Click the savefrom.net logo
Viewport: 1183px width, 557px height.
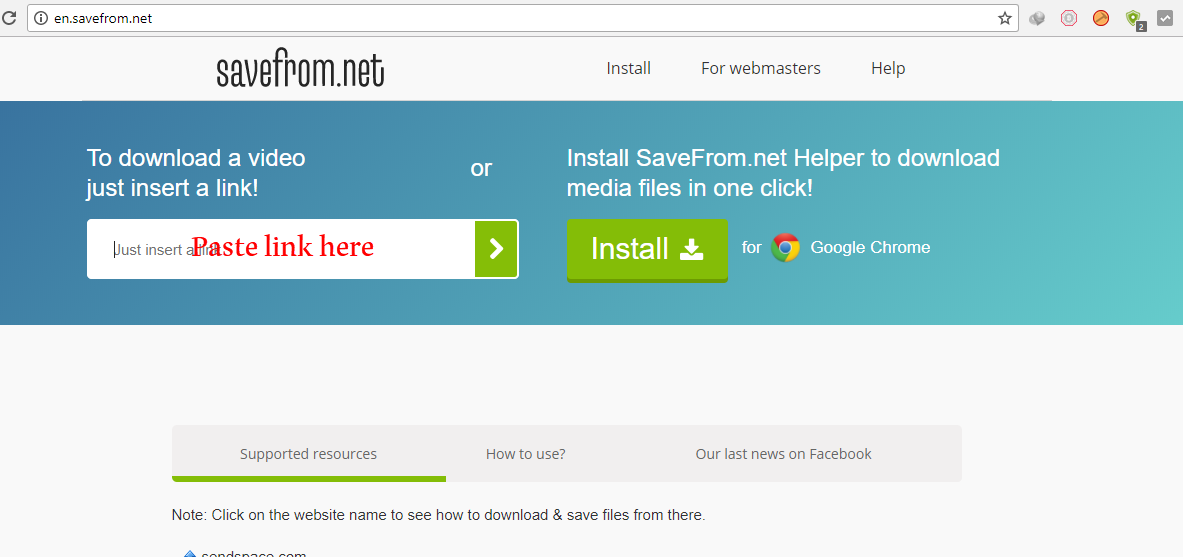(300, 70)
